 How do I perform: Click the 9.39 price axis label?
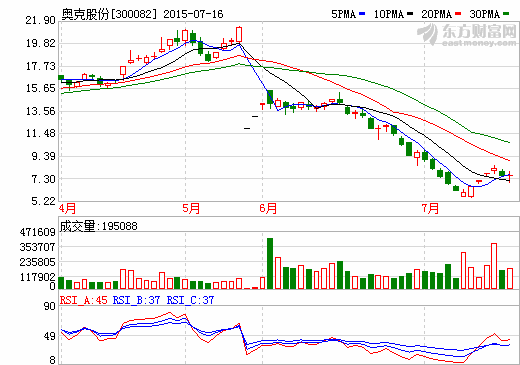click(x=43, y=156)
